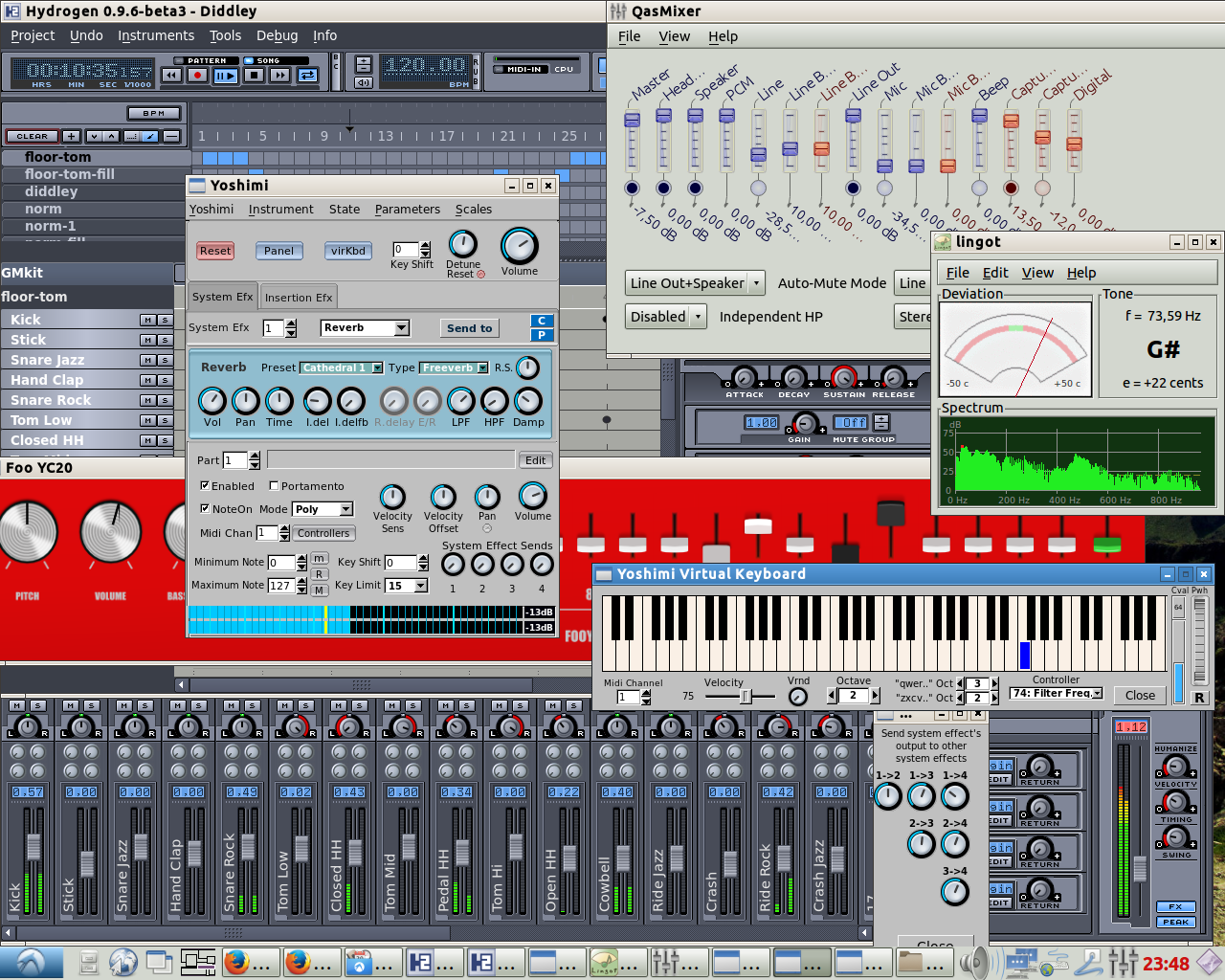Open the Poly mode dropdown in Yoshimi
Screen dimensions: 1225x980
[x=323, y=509]
